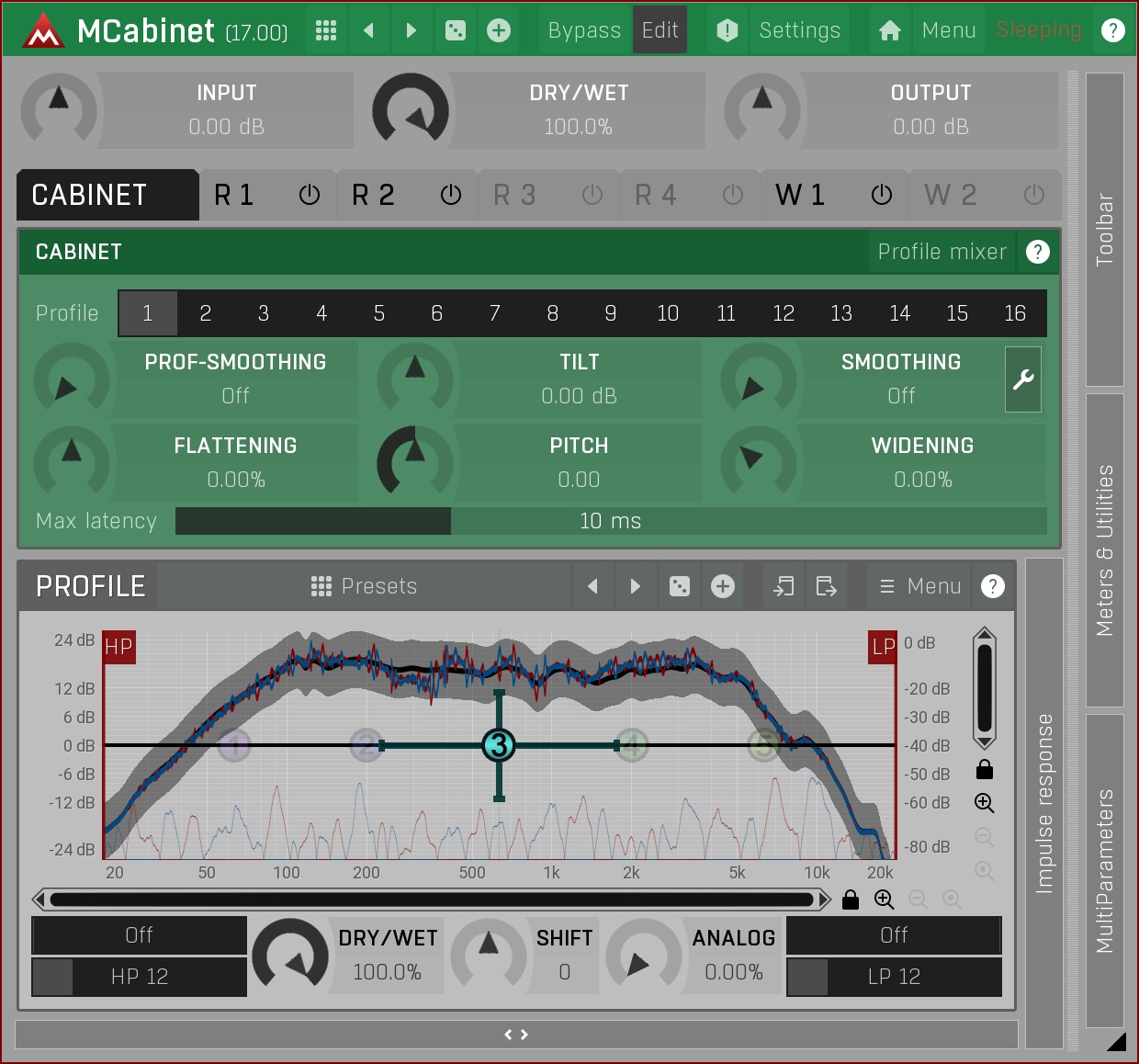Open the Profile mixer
This screenshot has width=1139, height=1064.
(x=942, y=252)
